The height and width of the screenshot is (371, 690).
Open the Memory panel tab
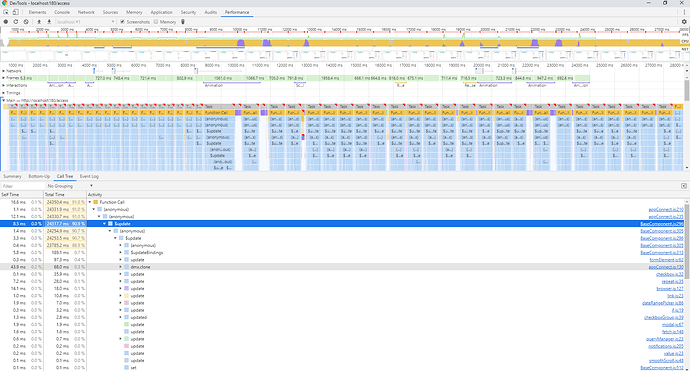coord(134,12)
